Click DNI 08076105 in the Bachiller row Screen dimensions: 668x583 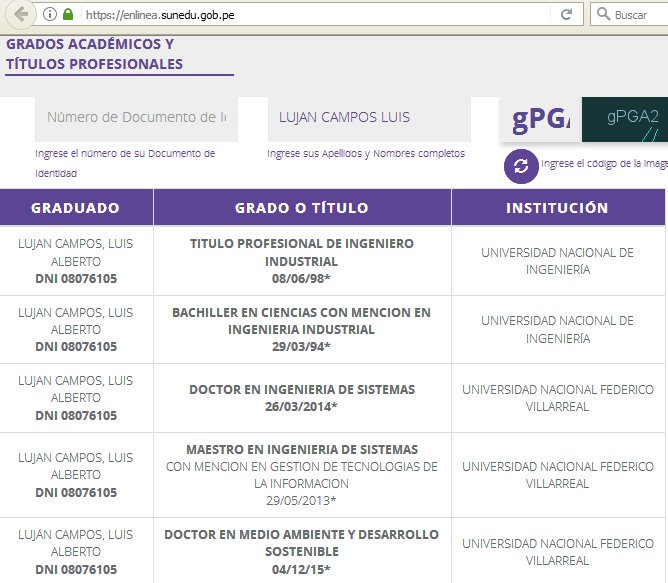tap(76, 347)
